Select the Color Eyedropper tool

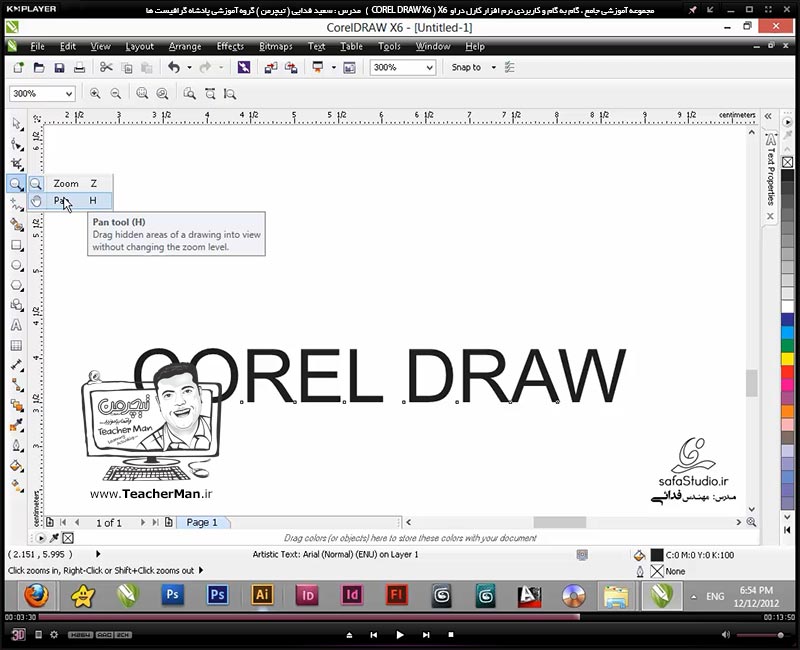pyautogui.click(x=17, y=425)
